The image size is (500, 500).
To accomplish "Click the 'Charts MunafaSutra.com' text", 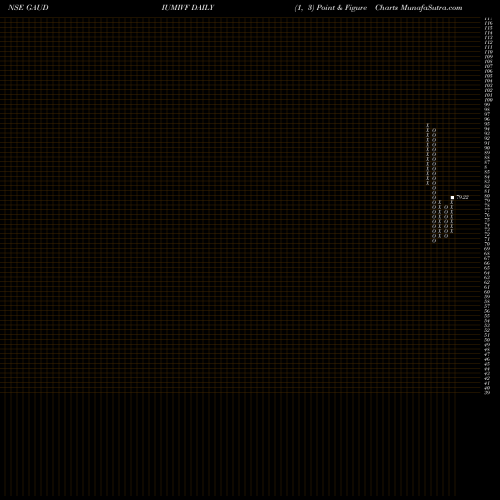I will [x=419, y=8].
